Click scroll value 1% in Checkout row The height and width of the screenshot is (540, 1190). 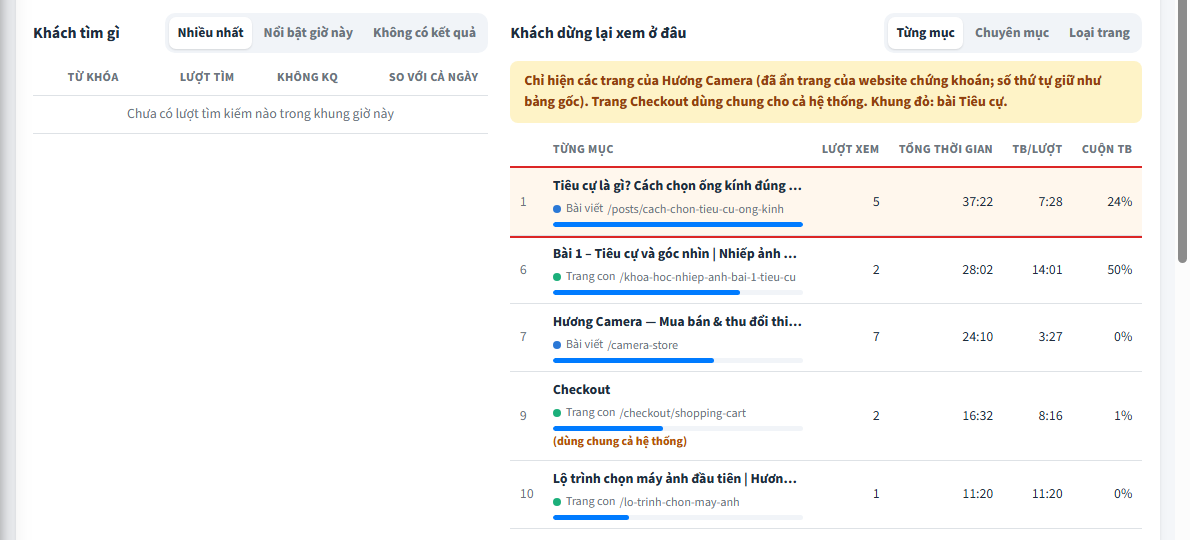pyautogui.click(x=1123, y=416)
